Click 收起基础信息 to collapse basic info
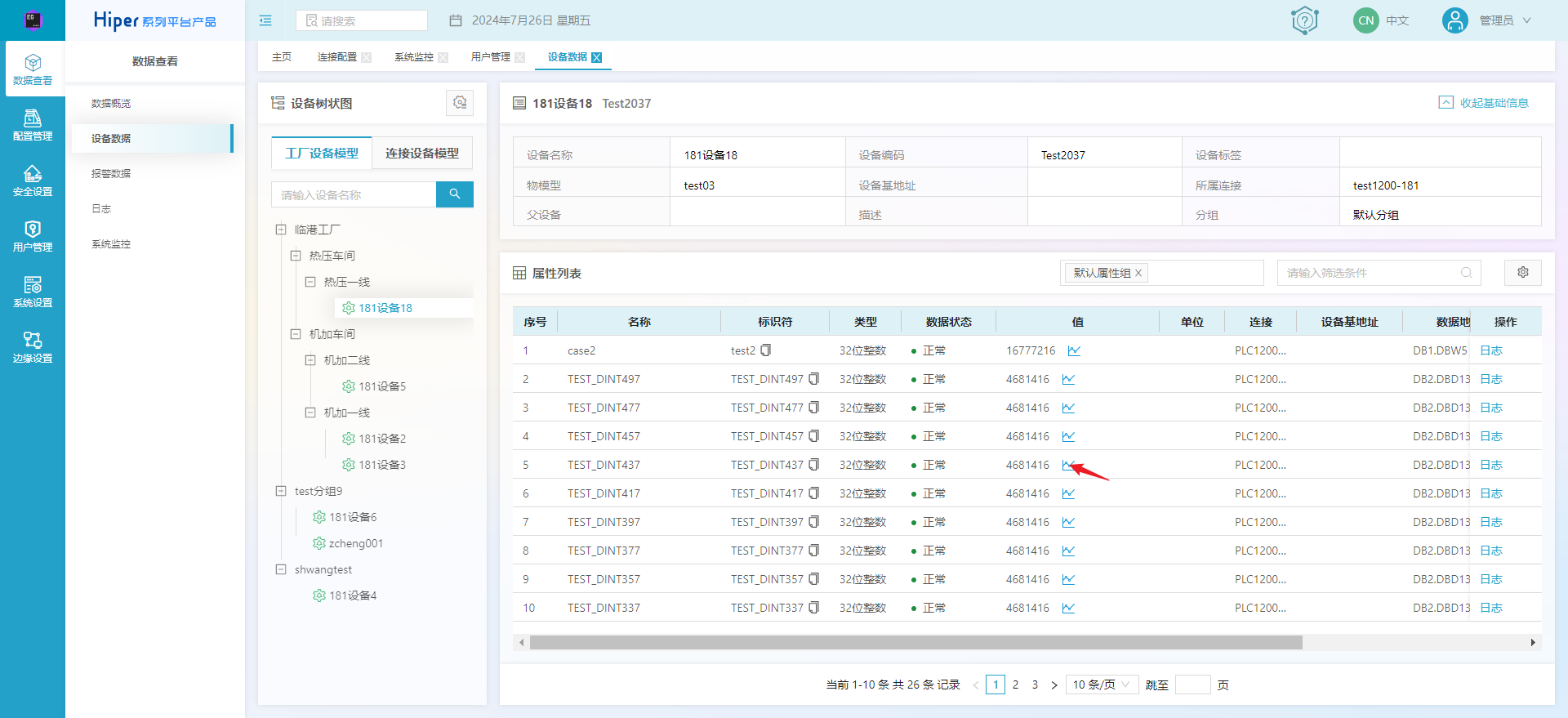 [1484, 103]
